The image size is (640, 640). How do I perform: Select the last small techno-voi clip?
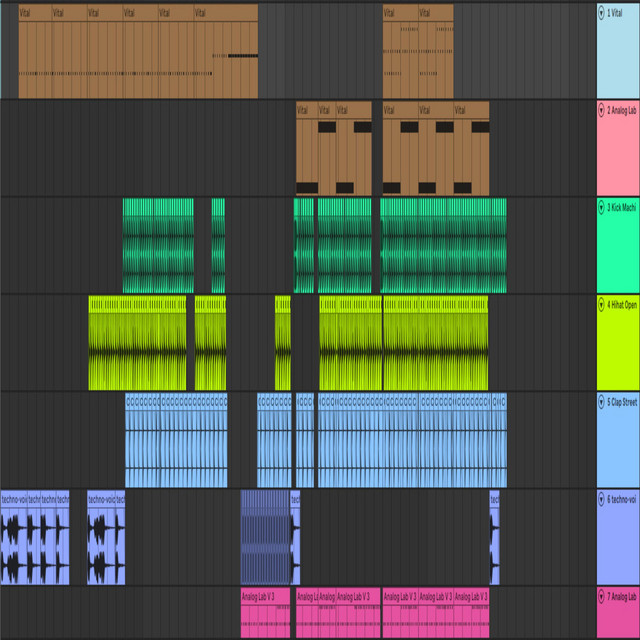(x=494, y=538)
